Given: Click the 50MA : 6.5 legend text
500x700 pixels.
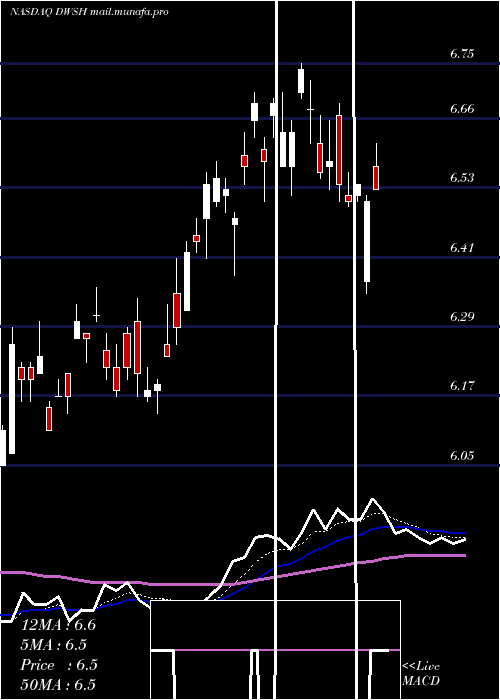Looking at the screenshot, I should pos(58,685).
